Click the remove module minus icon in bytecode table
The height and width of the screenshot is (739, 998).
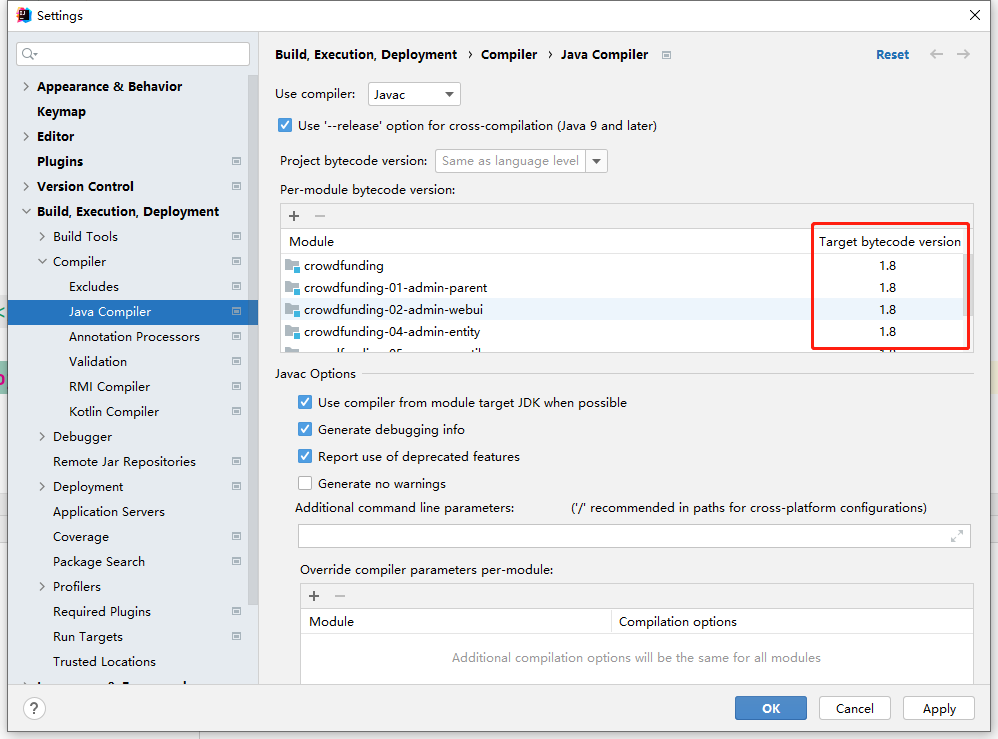coord(320,216)
